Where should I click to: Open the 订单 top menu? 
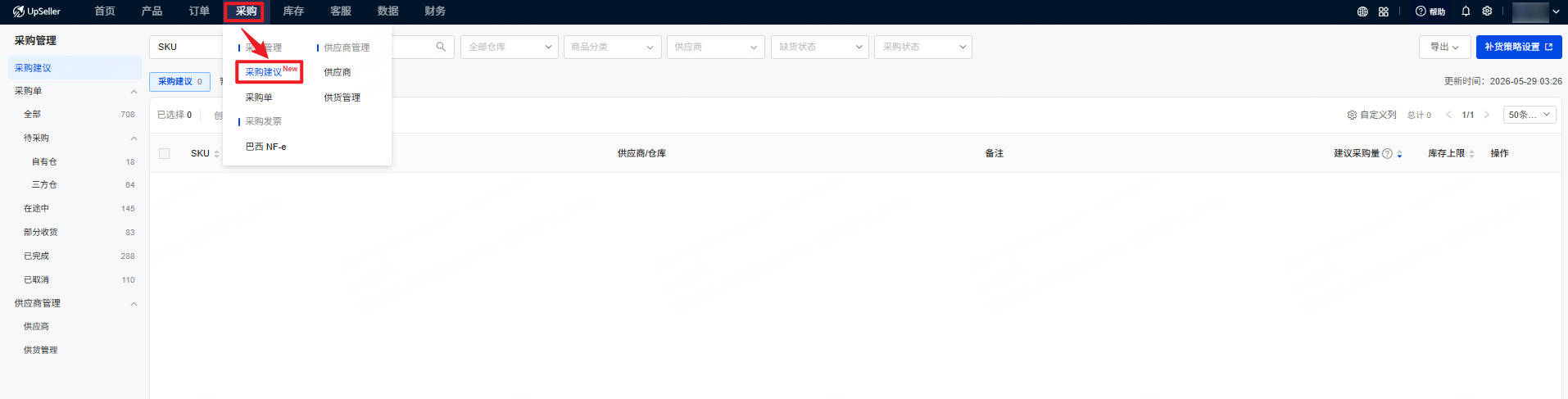pyautogui.click(x=199, y=11)
